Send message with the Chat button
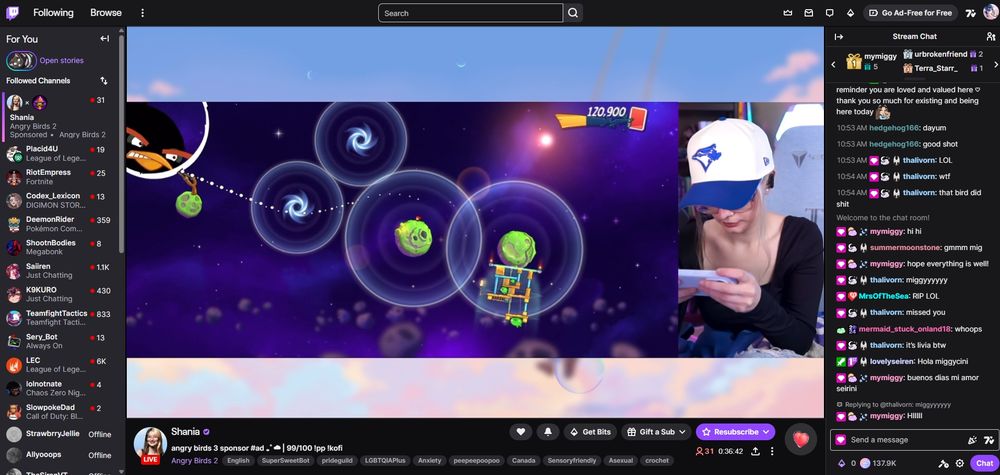Viewport: 1000px width, 475px height. coord(984,464)
